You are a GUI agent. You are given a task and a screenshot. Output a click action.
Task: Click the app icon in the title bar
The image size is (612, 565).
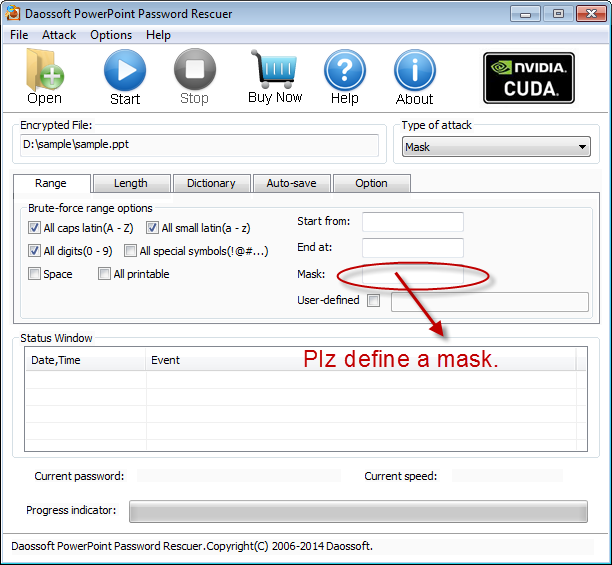coord(13,13)
